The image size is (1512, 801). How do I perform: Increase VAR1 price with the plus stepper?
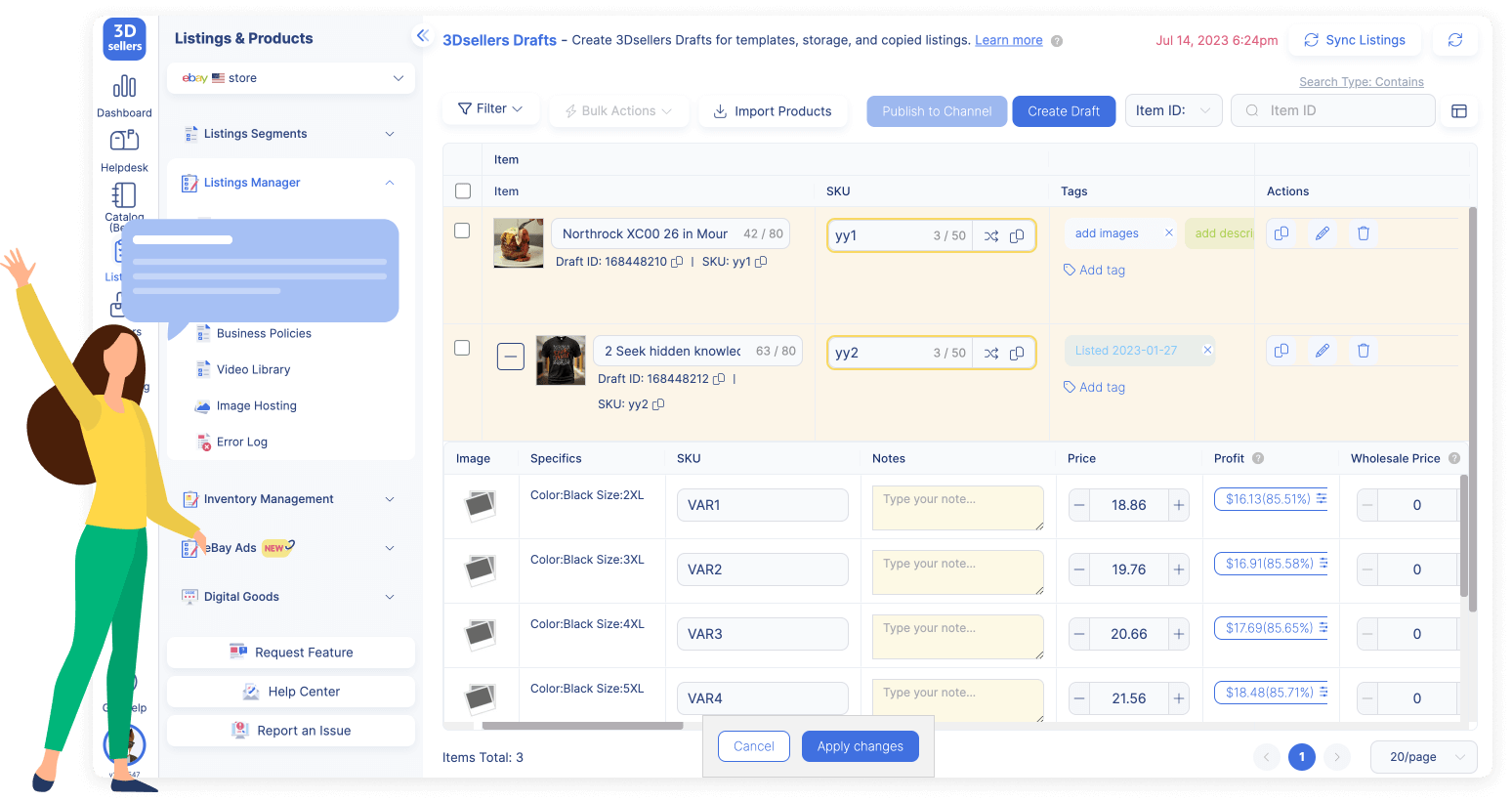(1178, 505)
